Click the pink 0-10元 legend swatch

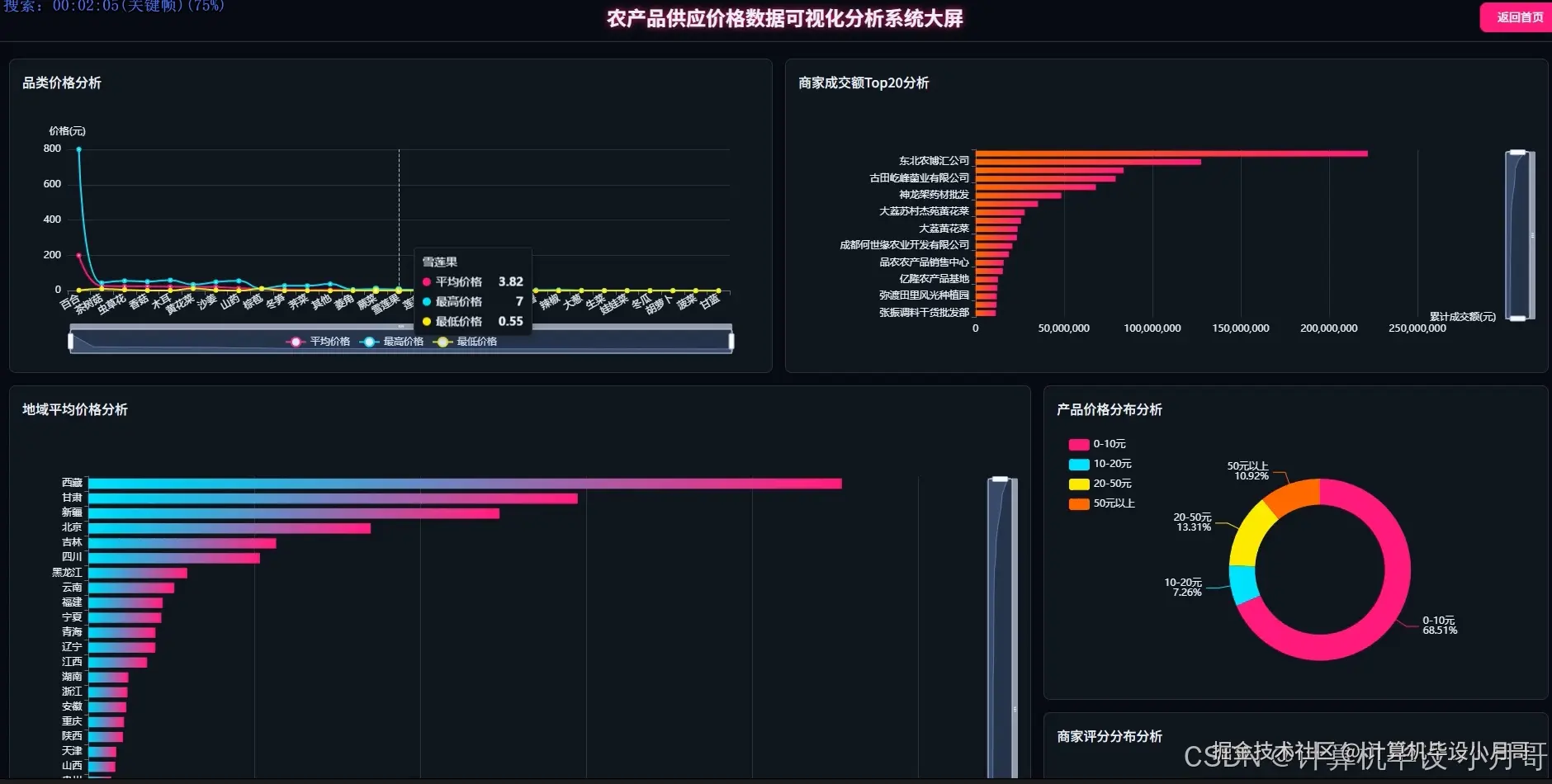(1077, 443)
